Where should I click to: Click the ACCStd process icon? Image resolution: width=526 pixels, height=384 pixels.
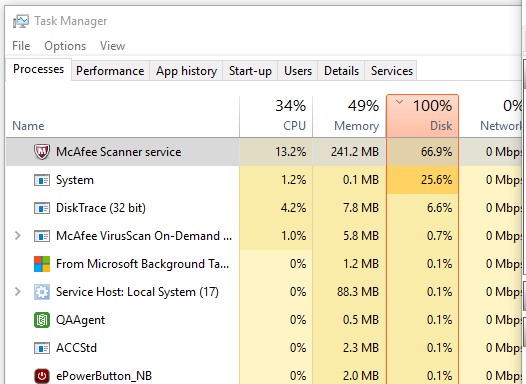click(x=42, y=348)
